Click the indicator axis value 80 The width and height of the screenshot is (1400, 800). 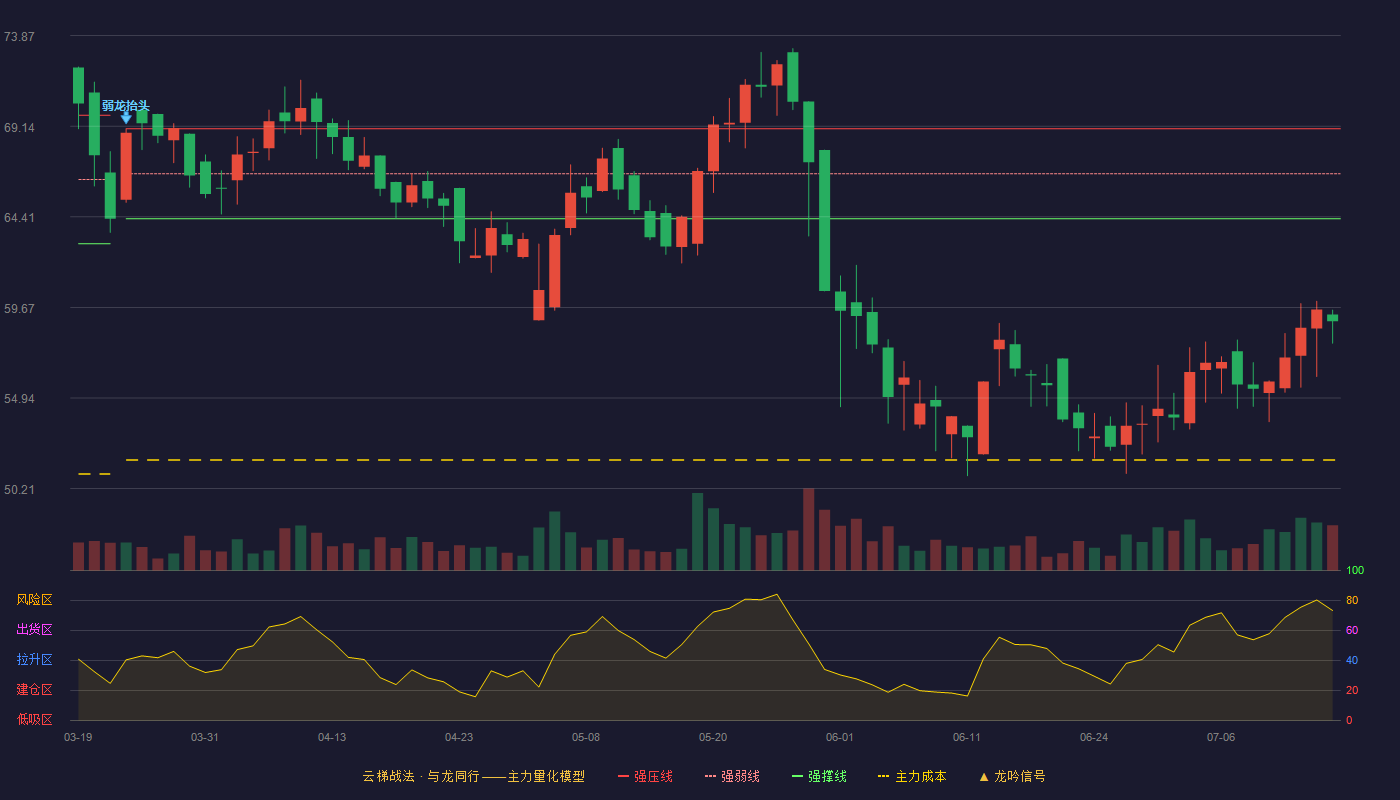(1352, 600)
